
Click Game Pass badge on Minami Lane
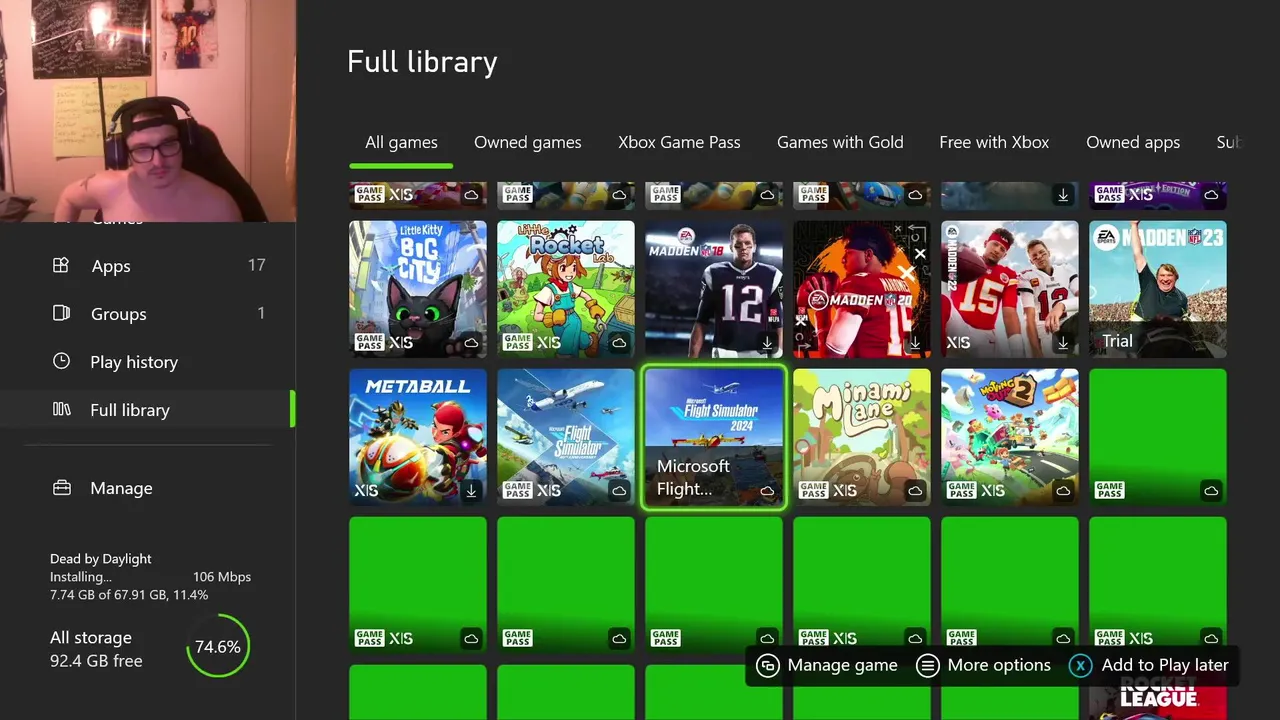click(x=813, y=490)
